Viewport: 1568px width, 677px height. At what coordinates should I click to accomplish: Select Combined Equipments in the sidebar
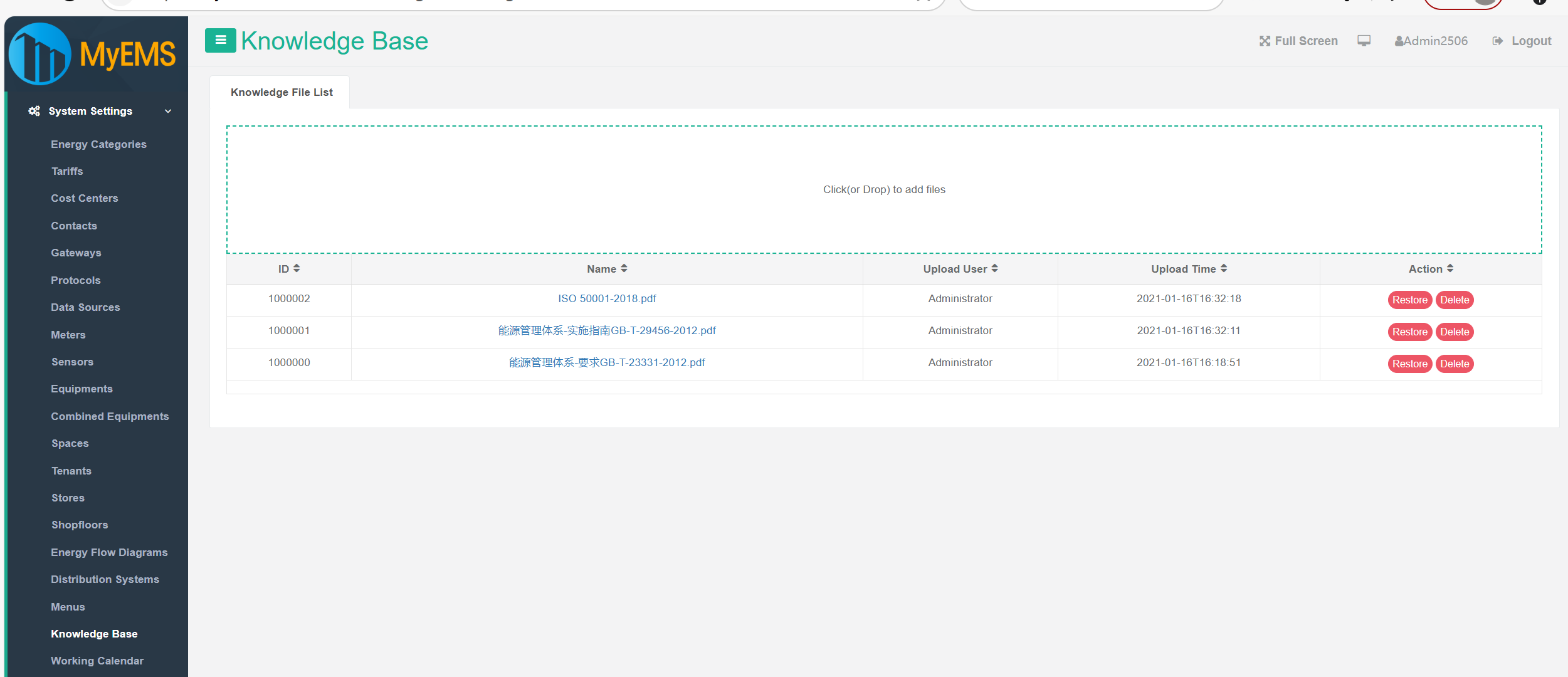point(110,416)
